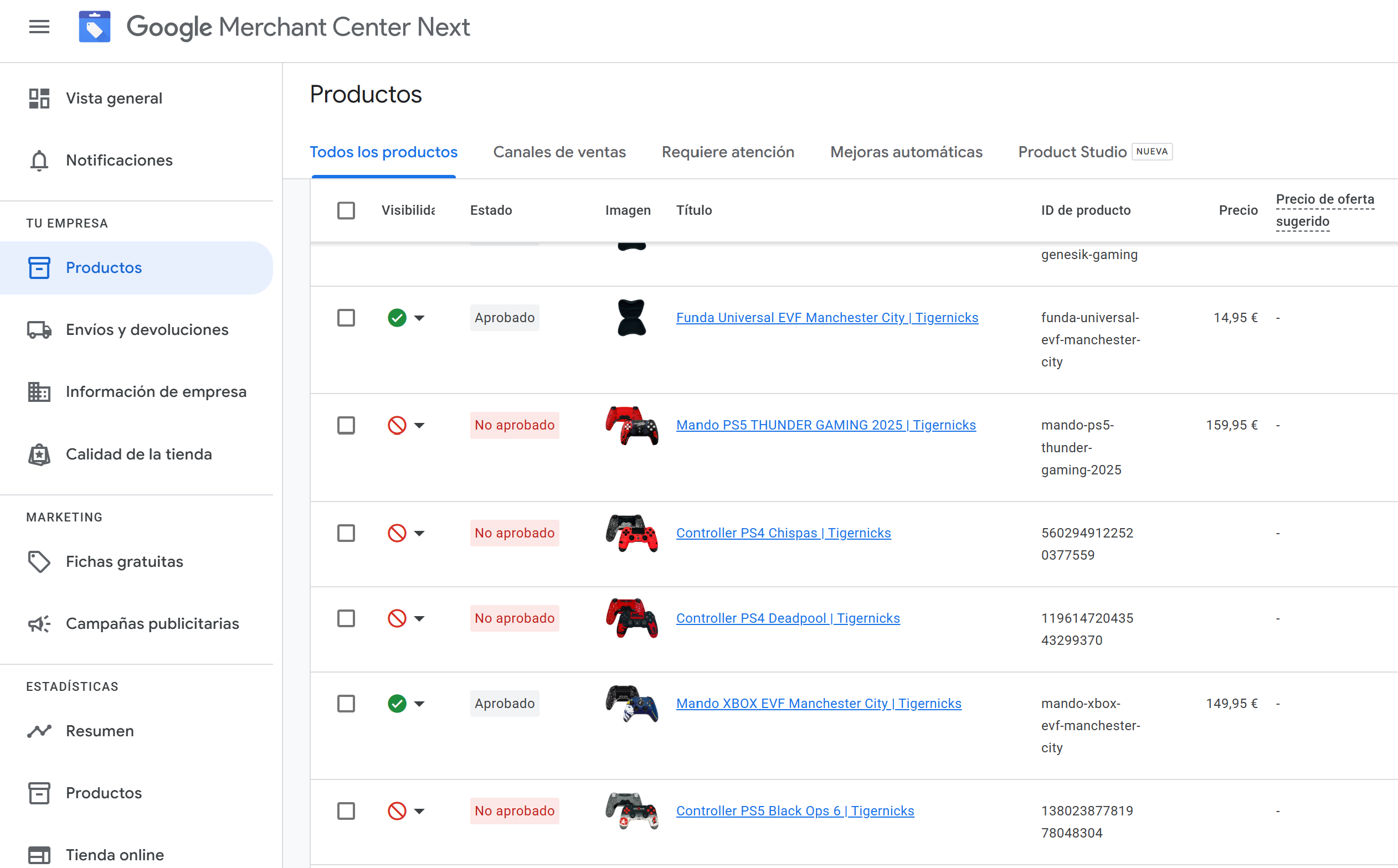Click the Mando XBOX Manchester City thumbnail
The width and height of the screenshot is (1398, 868).
point(632,703)
